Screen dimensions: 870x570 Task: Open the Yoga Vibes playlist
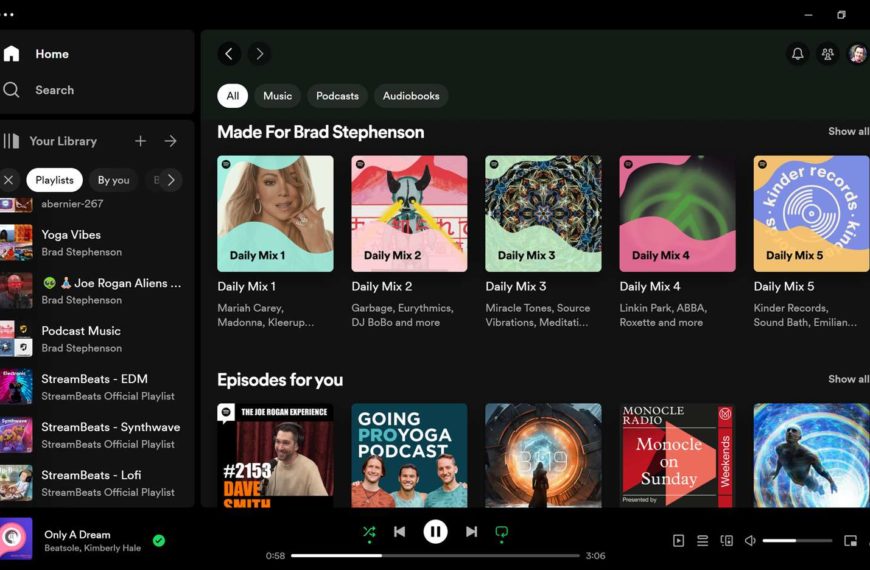(x=94, y=243)
